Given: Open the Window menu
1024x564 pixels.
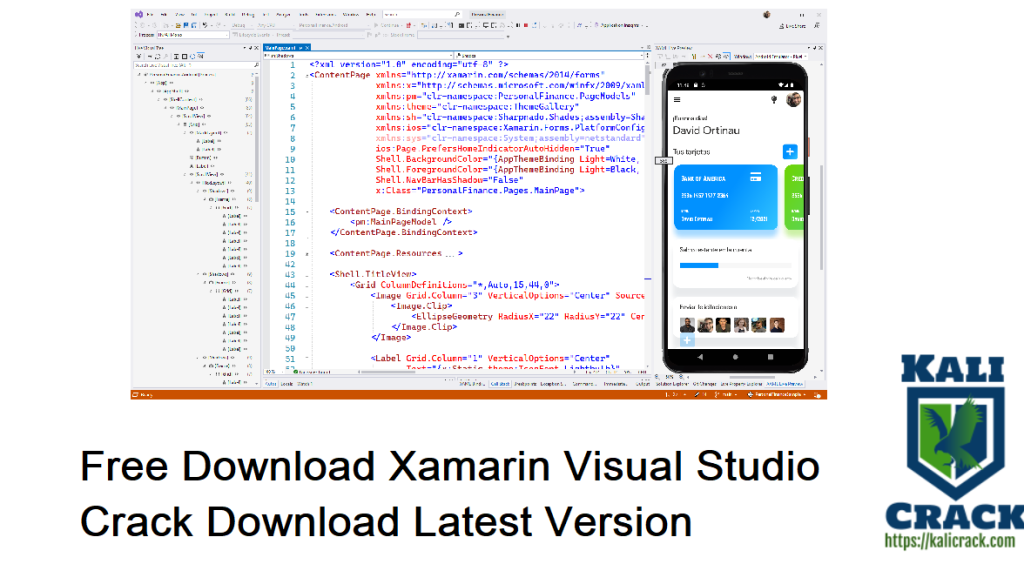Looking at the screenshot, I should click(x=351, y=14).
